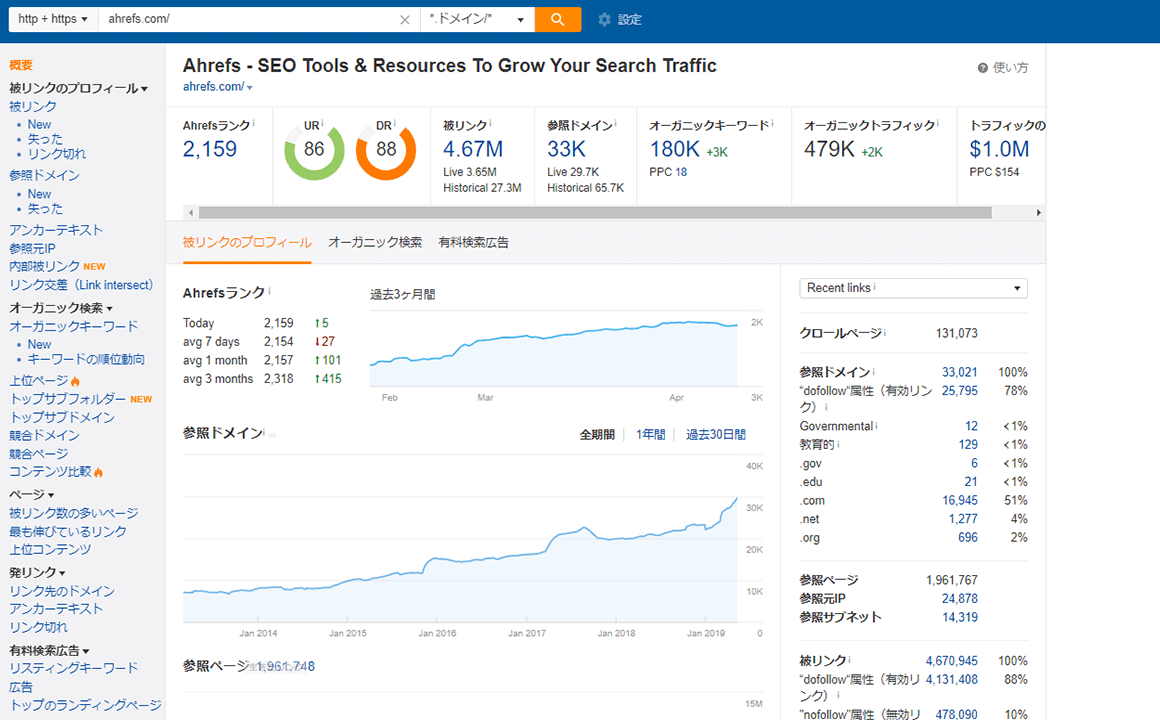This screenshot has width=1160, height=720.
Task: Clear the URL field with X icon
Action: 404,20
